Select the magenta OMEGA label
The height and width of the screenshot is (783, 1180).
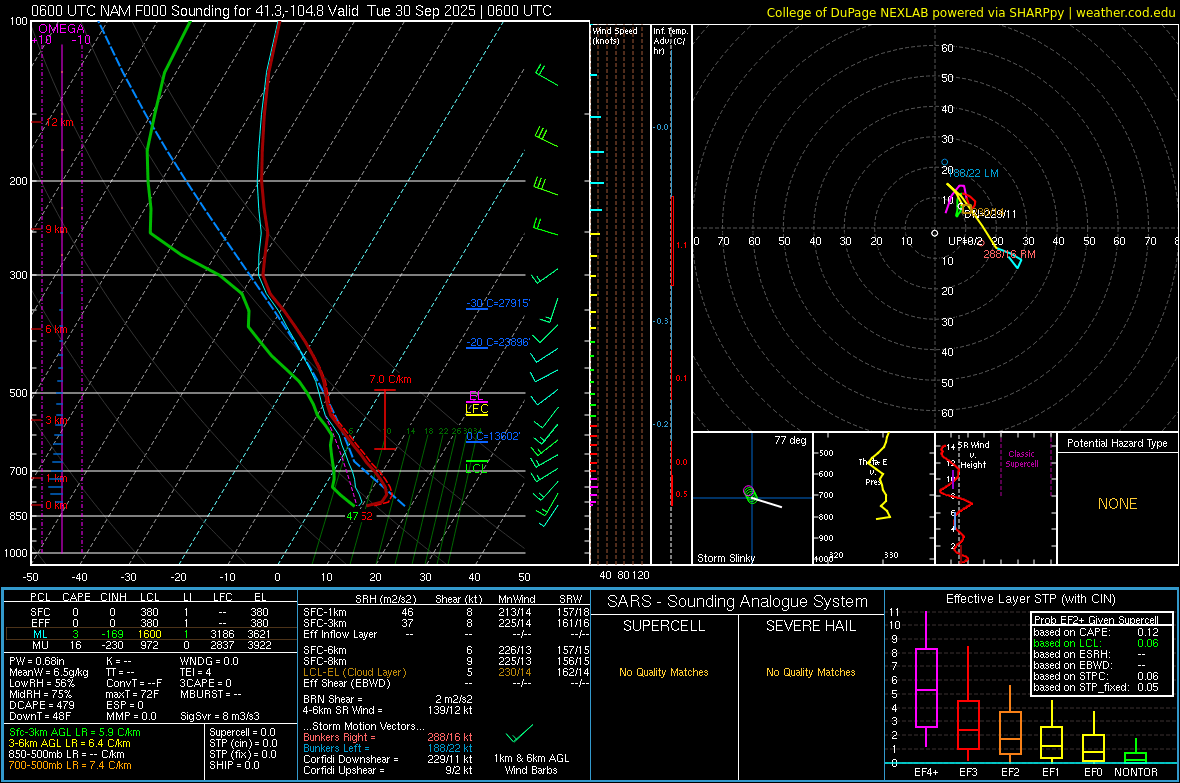pos(62,29)
